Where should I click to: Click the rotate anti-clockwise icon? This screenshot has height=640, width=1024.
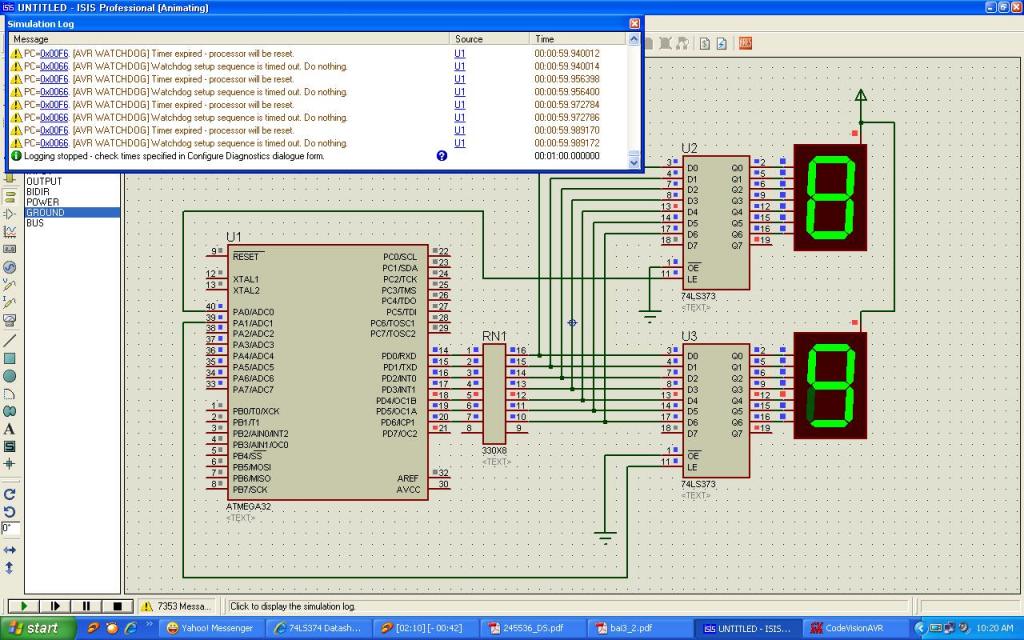click(10, 511)
